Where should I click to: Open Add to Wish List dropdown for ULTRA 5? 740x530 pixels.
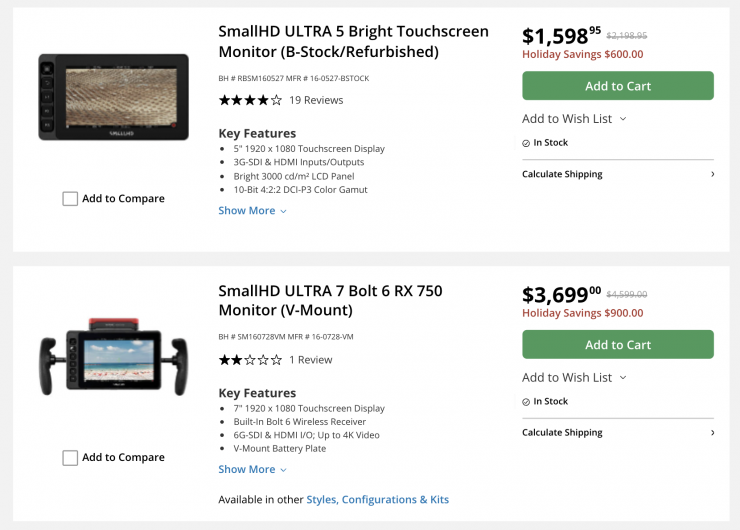click(x=574, y=118)
